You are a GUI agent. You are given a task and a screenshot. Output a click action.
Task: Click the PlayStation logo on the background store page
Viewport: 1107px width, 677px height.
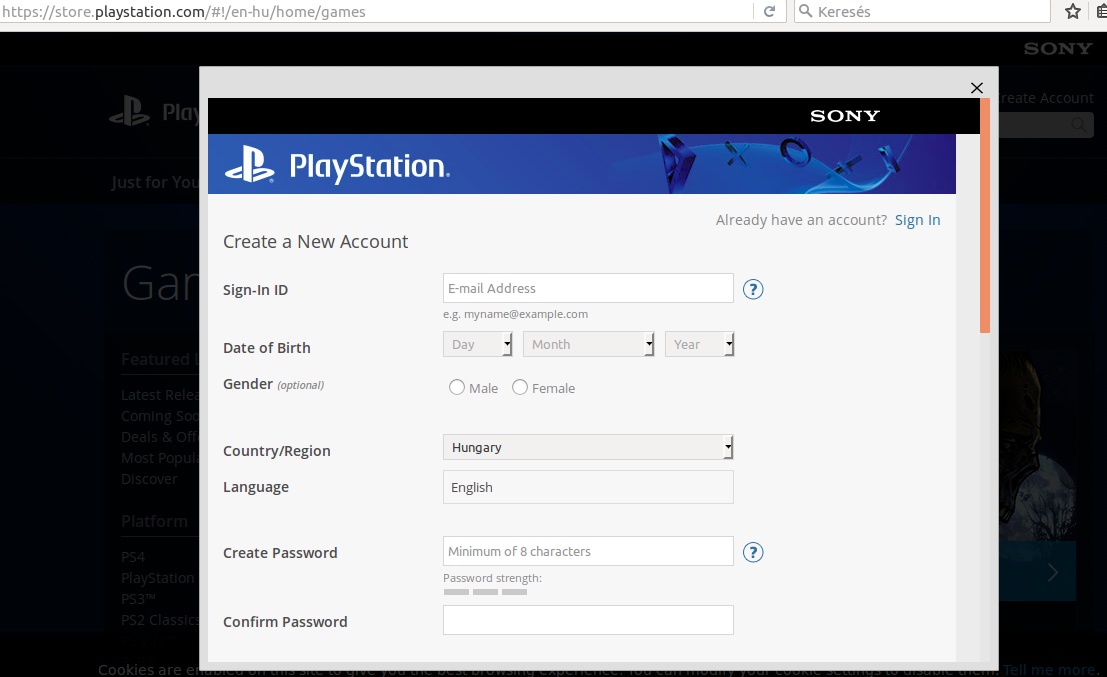[x=155, y=112]
